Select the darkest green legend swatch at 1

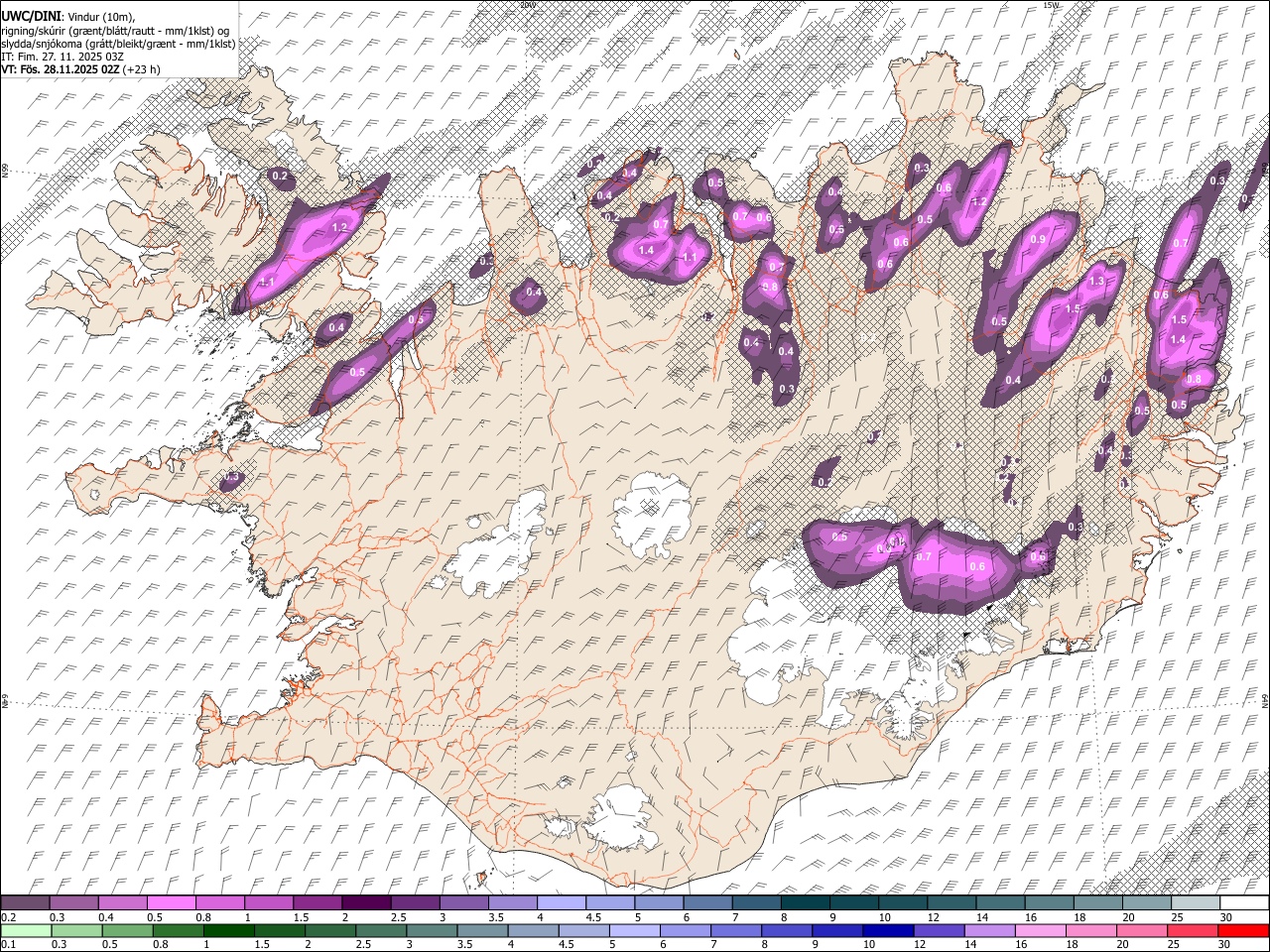pos(229,931)
